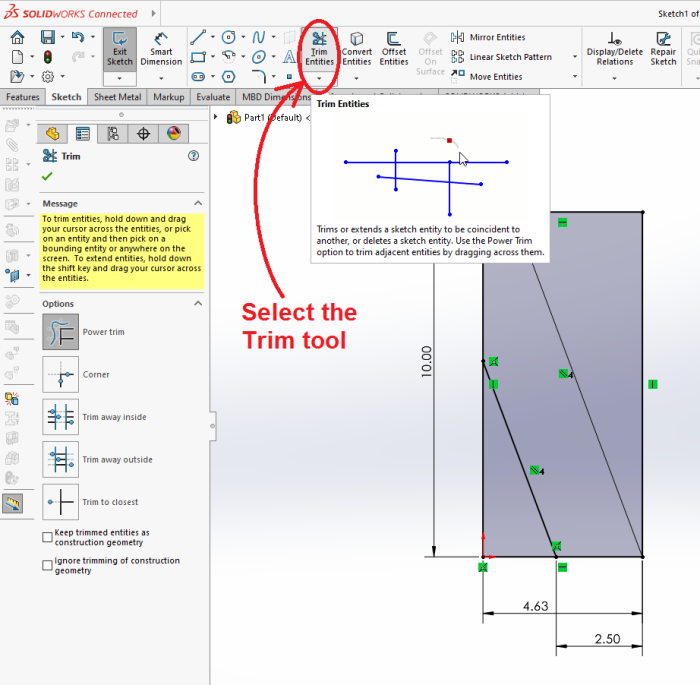Screen dimensions: 700x685
Task: Select the sketch Point tool
Action: coord(289,77)
